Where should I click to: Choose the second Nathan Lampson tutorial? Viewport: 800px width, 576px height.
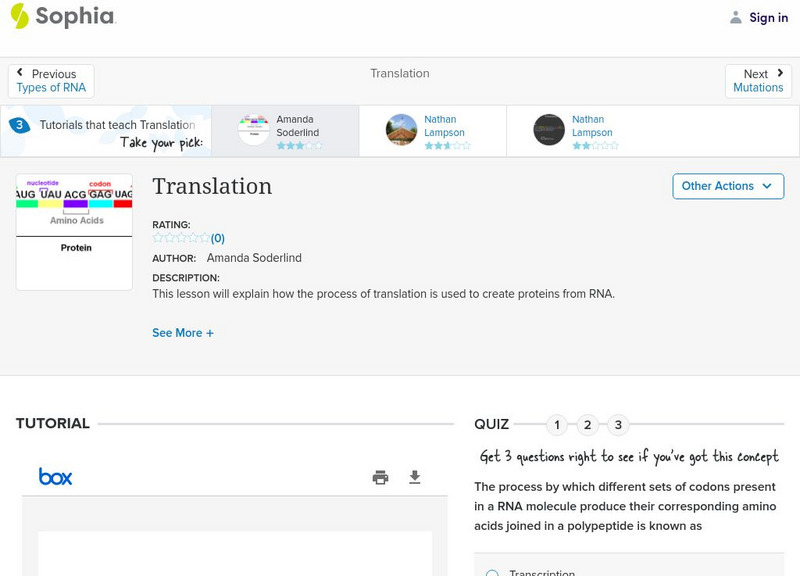tap(580, 131)
